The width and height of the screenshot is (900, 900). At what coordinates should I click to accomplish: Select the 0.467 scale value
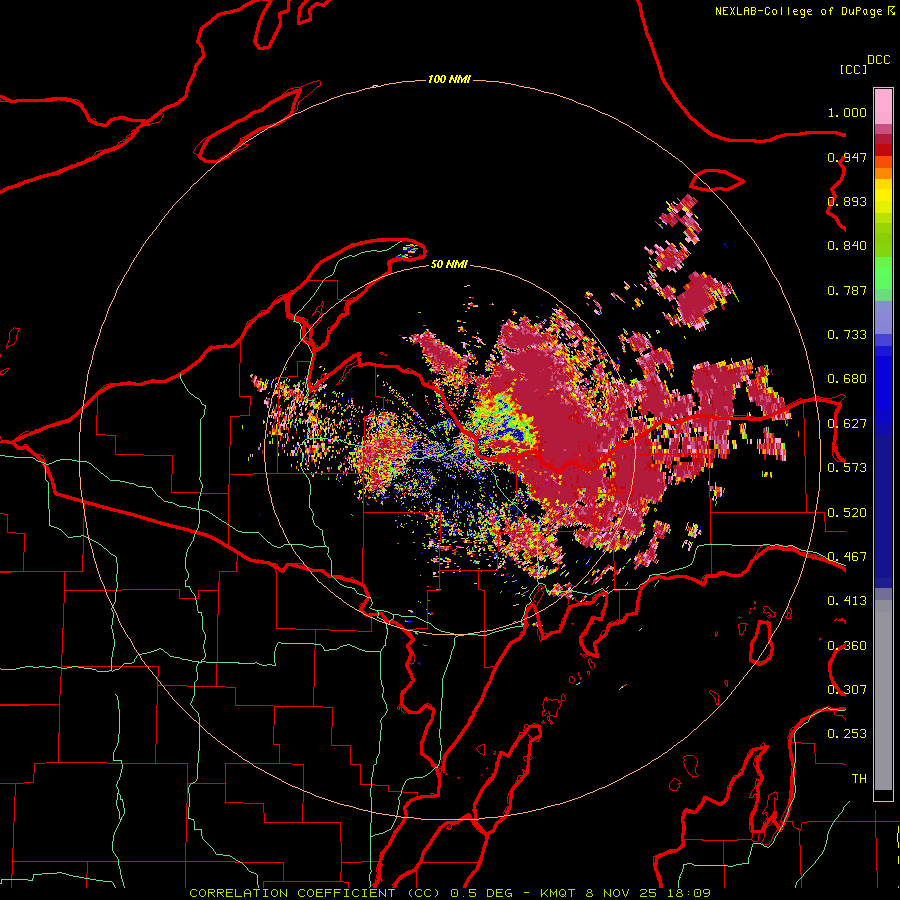(x=847, y=557)
